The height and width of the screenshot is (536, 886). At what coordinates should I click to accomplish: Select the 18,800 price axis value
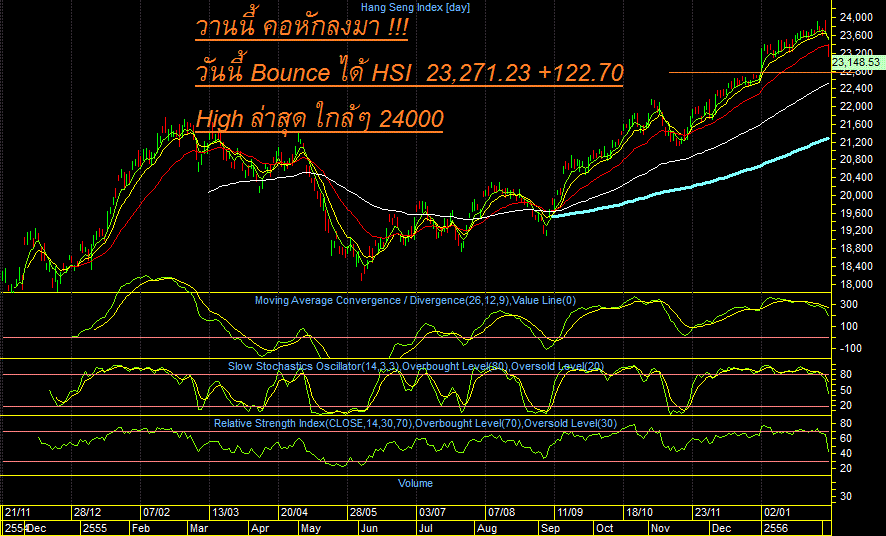856,249
